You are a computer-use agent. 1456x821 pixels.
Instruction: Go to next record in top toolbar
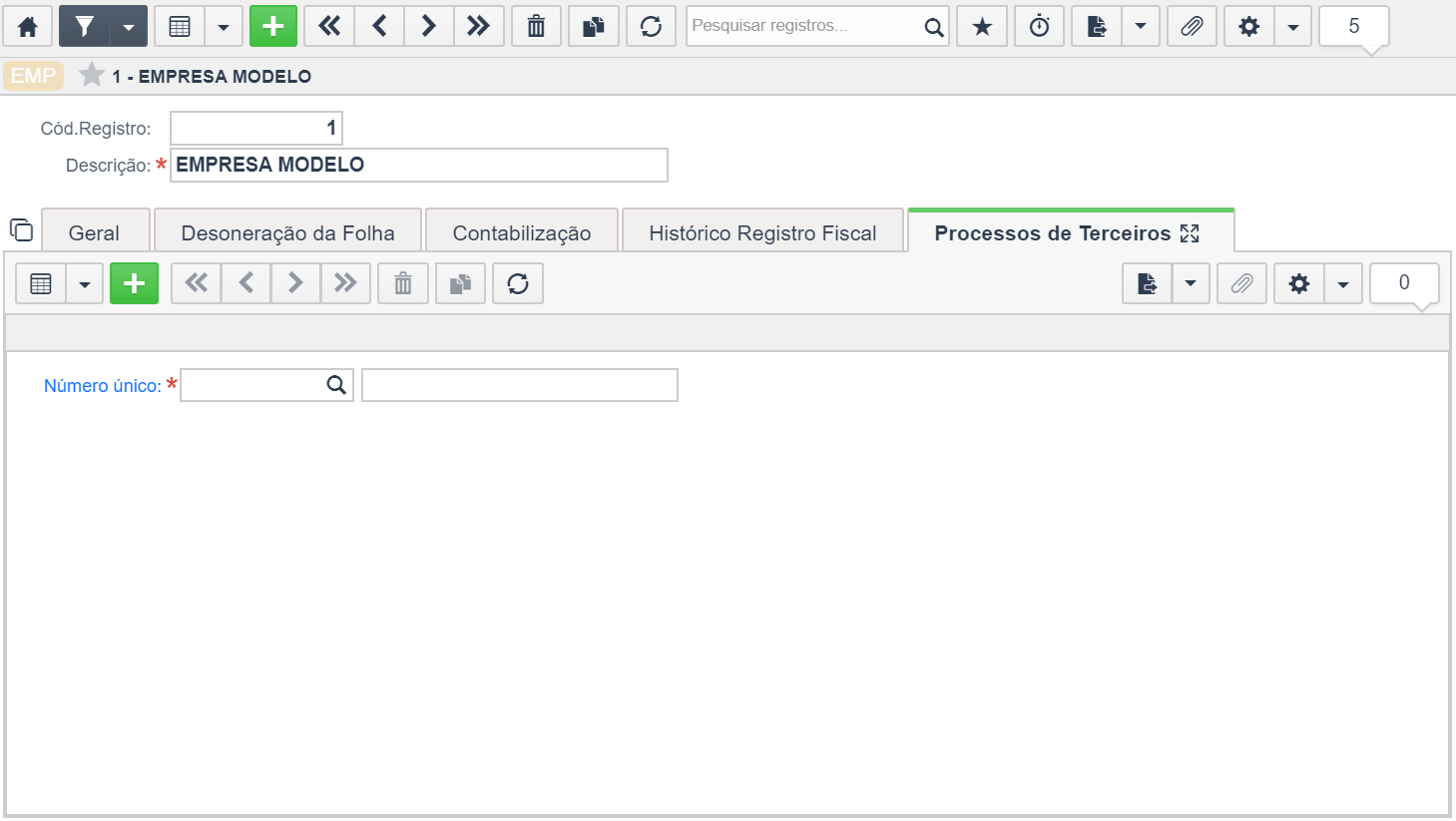(429, 27)
